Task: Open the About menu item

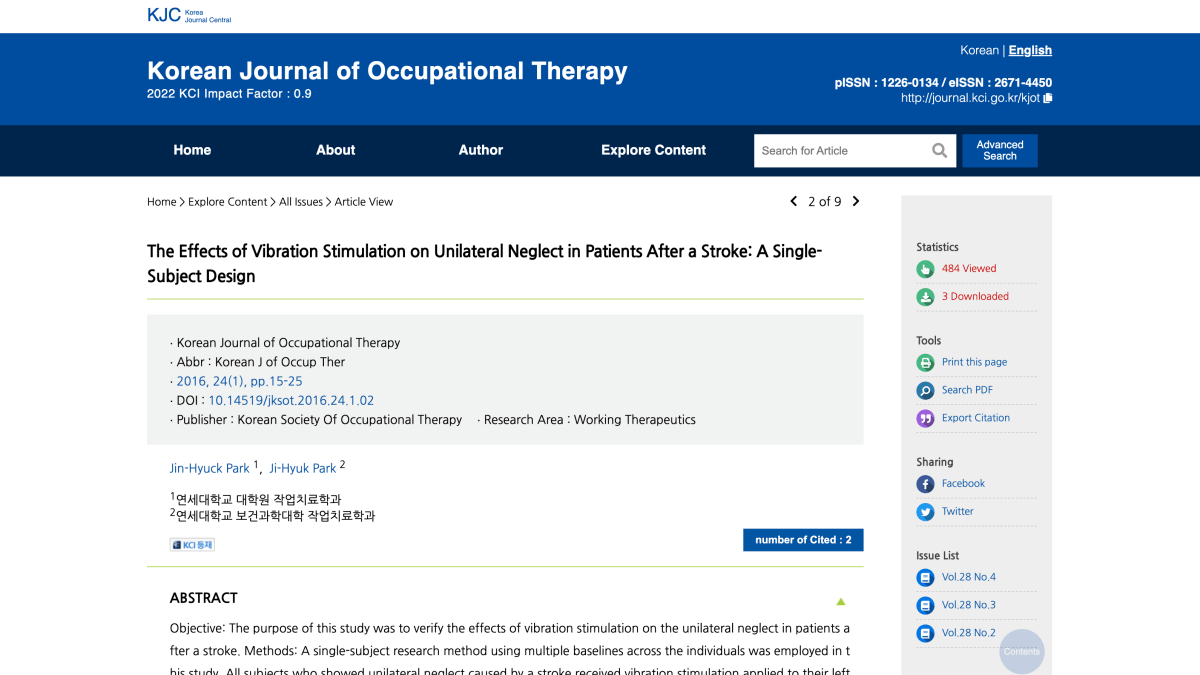Action: [x=335, y=151]
